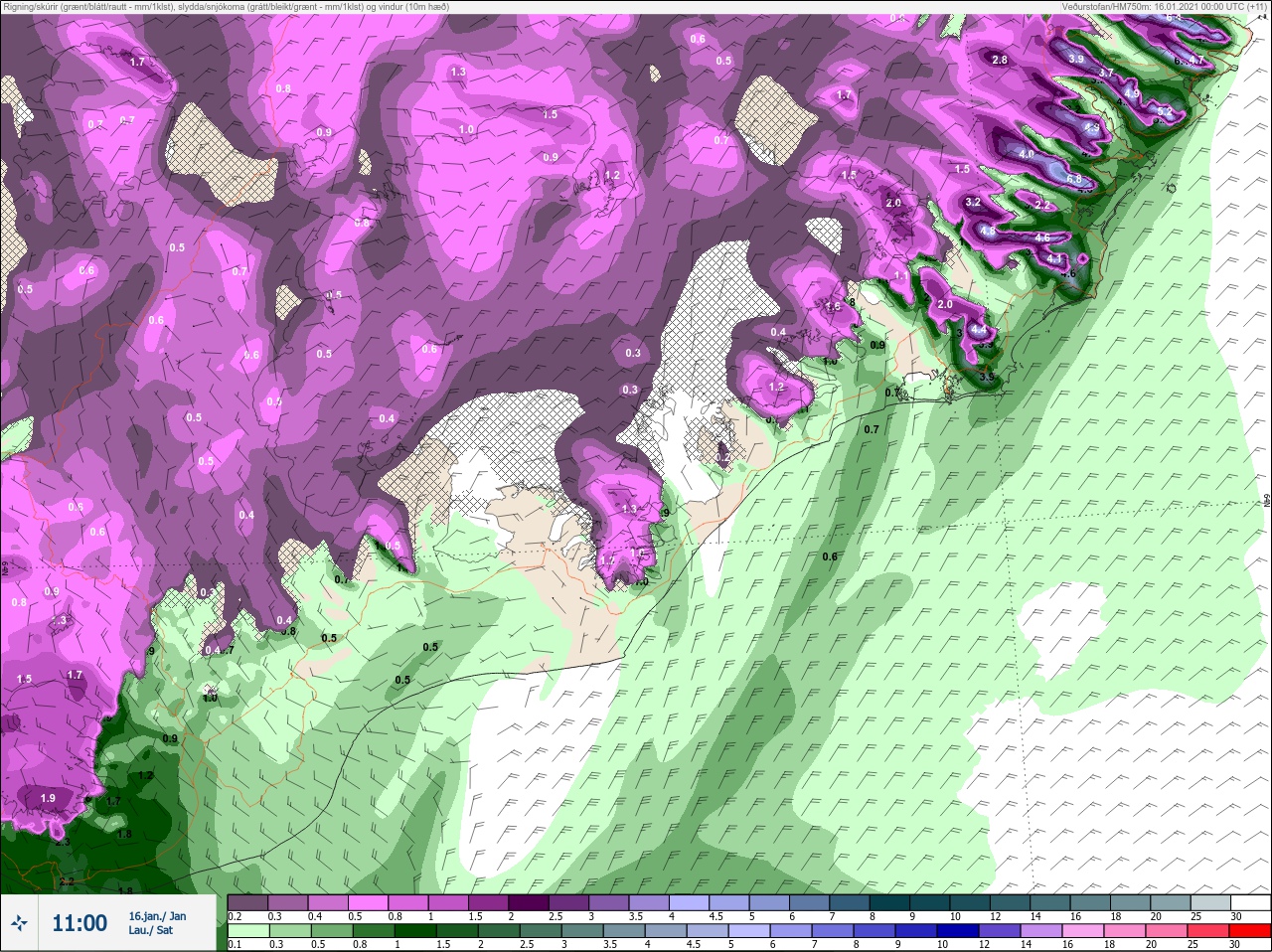The width and height of the screenshot is (1272, 952).
Task: Click the 1.9 value in southwest
Action: tap(48, 798)
